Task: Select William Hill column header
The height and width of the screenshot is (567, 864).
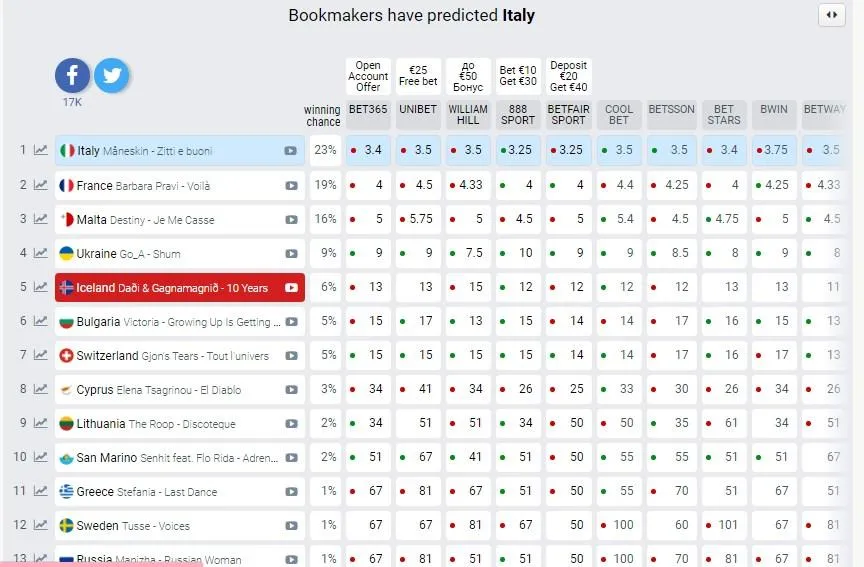Action: tap(468, 114)
